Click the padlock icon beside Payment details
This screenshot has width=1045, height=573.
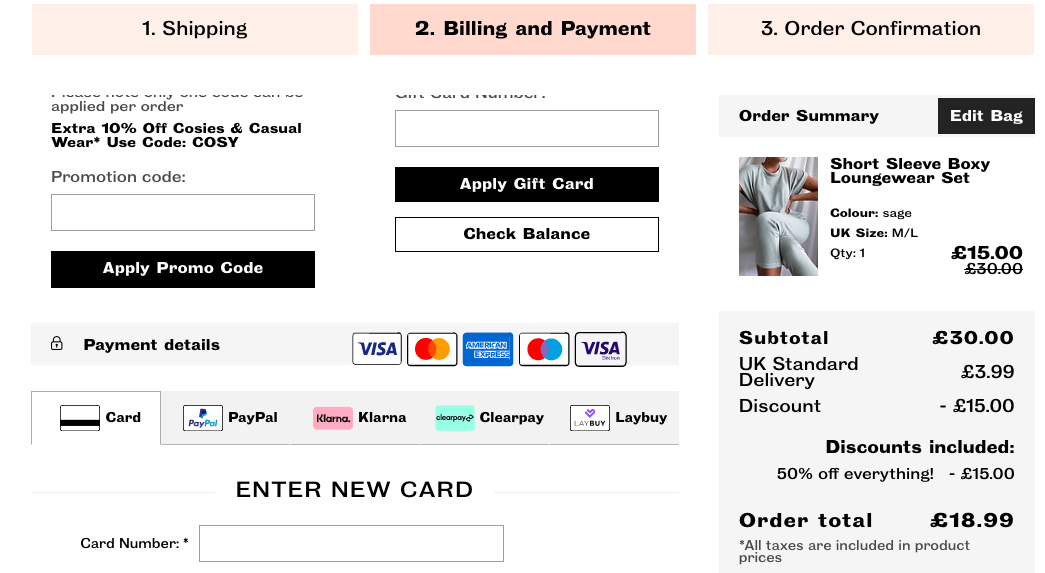coord(57,343)
